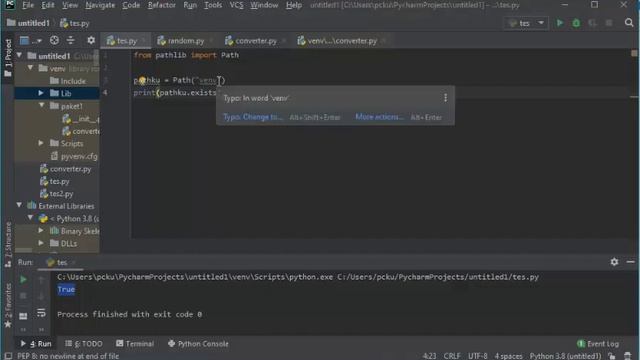Collapse the paket1 folder
640x360 pixels.
click(41, 105)
